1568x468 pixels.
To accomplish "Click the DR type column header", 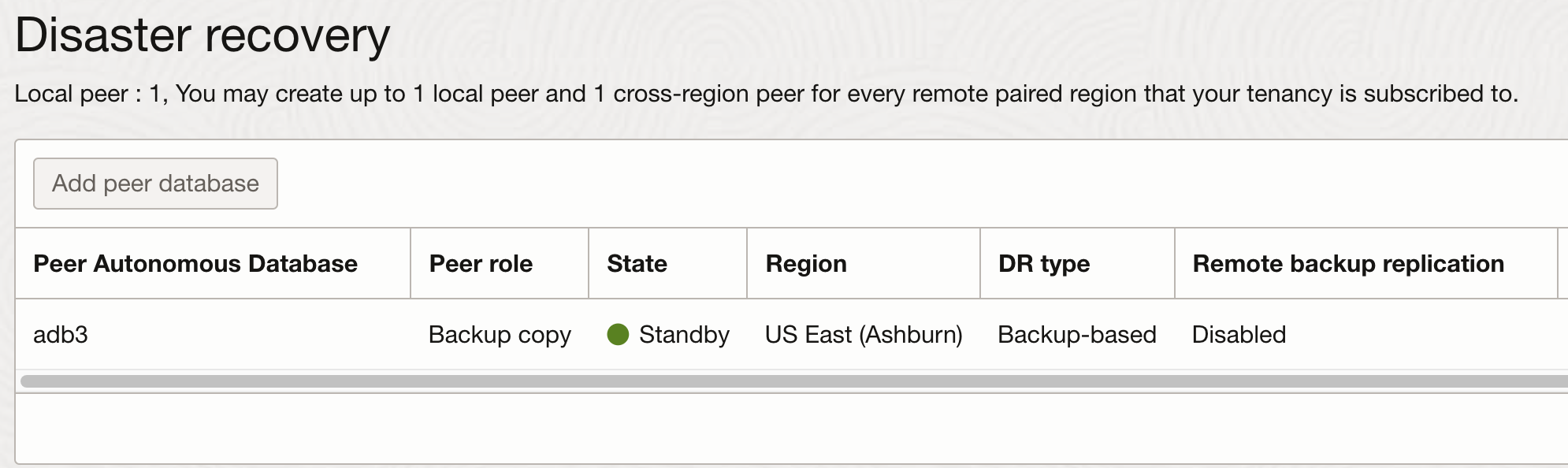I will pos(1044,264).
